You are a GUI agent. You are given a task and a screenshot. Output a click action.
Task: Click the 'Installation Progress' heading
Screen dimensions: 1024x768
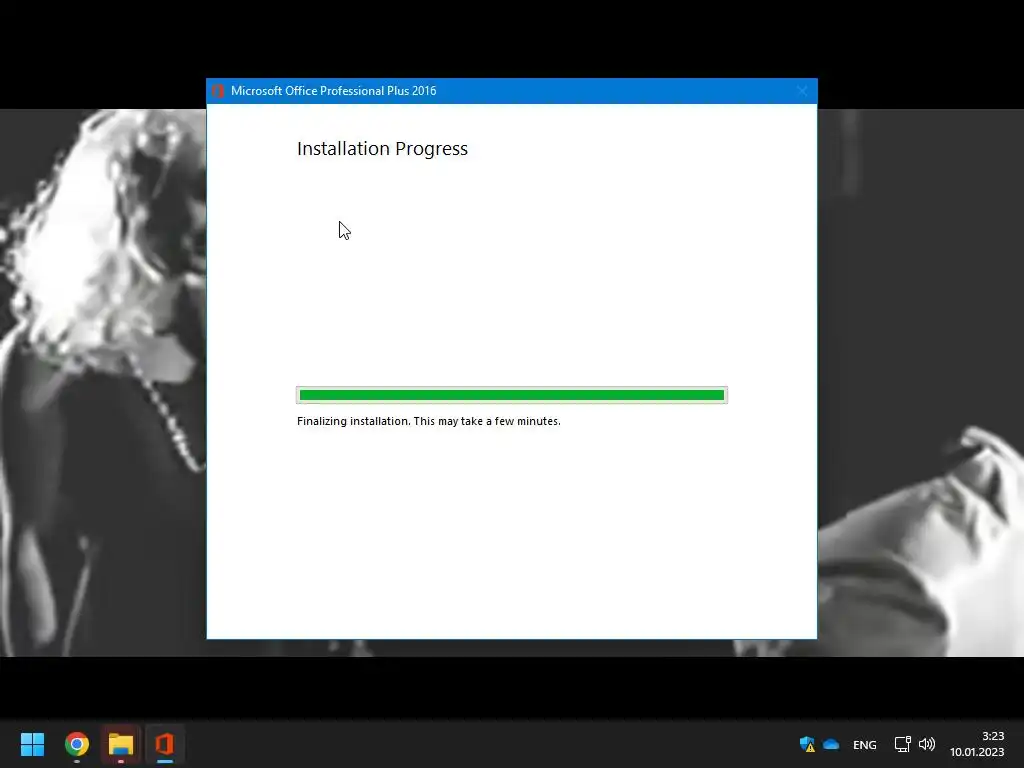pyautogui.click(x=382, y=149)
